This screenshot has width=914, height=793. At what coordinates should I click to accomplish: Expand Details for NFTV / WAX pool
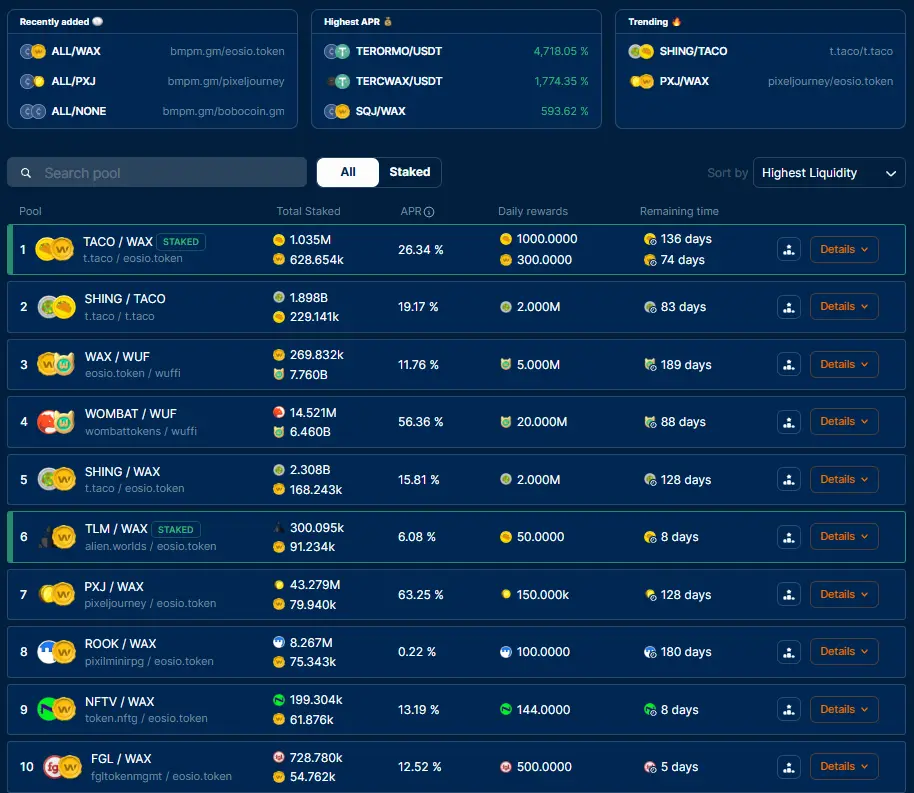[x=844, y=709]
